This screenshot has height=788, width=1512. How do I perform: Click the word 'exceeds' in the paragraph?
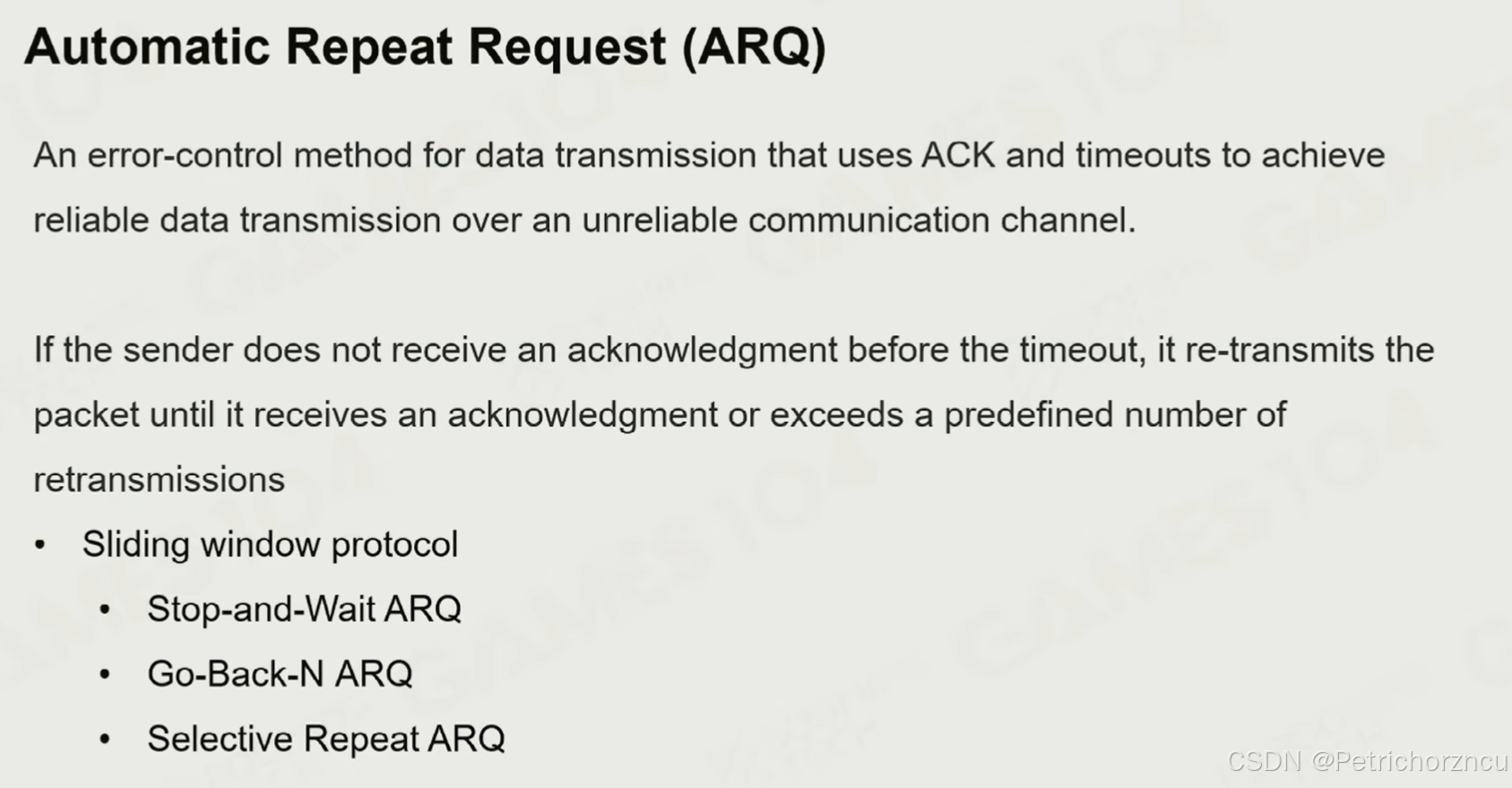pyautogui.click(x=837, y=414)
